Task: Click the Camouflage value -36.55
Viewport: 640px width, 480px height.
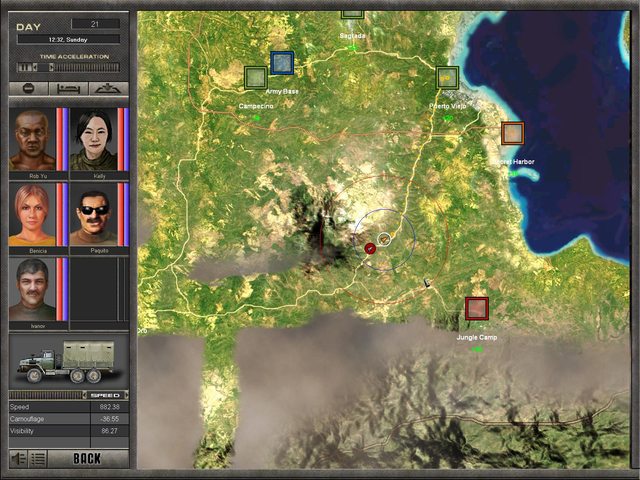Action: 109,419
